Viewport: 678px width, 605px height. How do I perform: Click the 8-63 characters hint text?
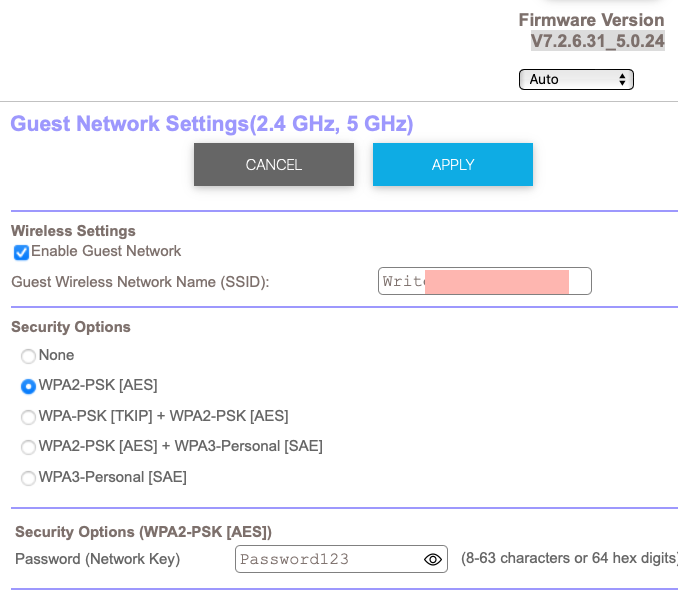click(x=568, y=559)
